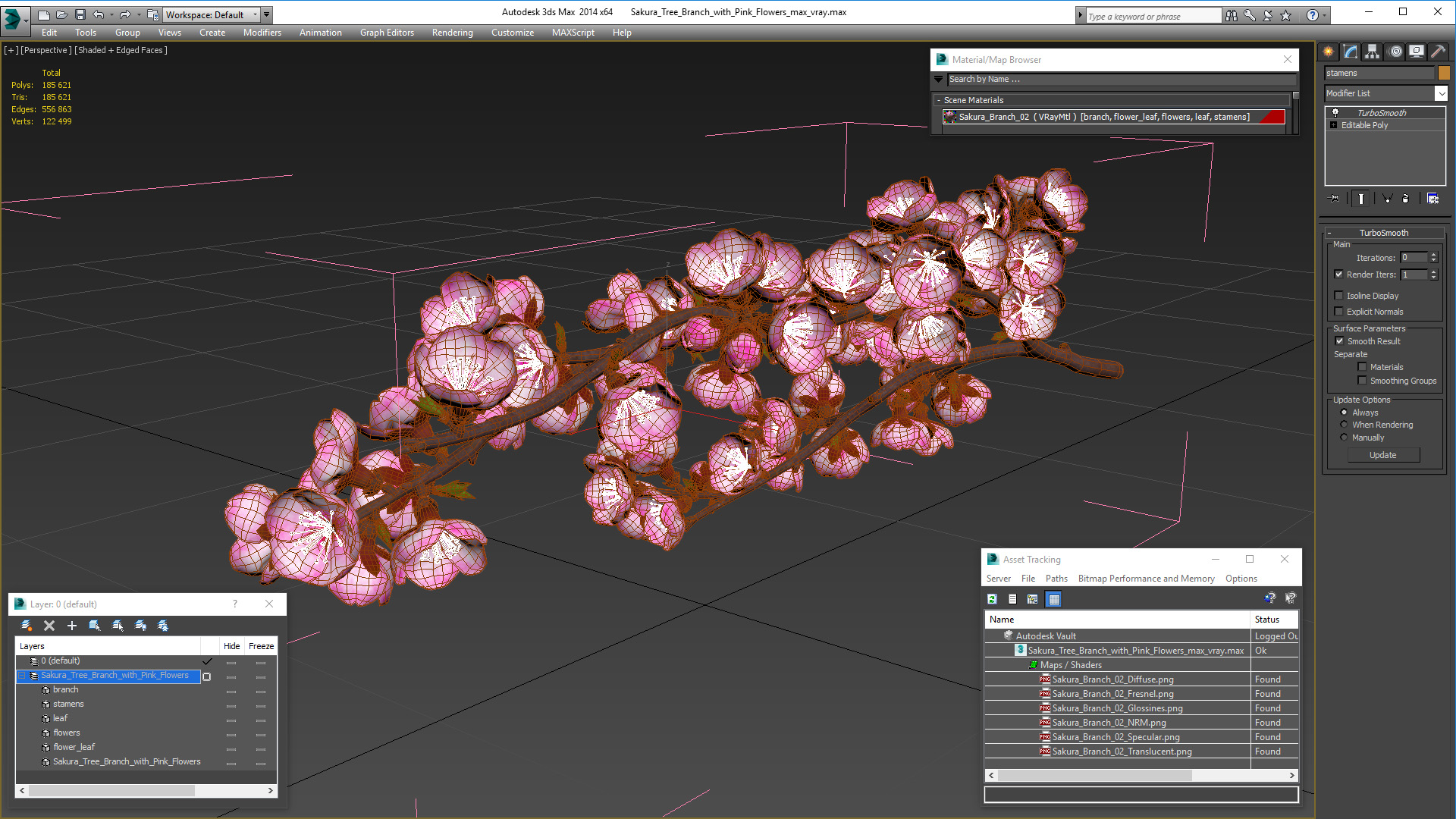
Task: Open Paths menu in Asset Tracking
Action: (x=1056, y=579)
